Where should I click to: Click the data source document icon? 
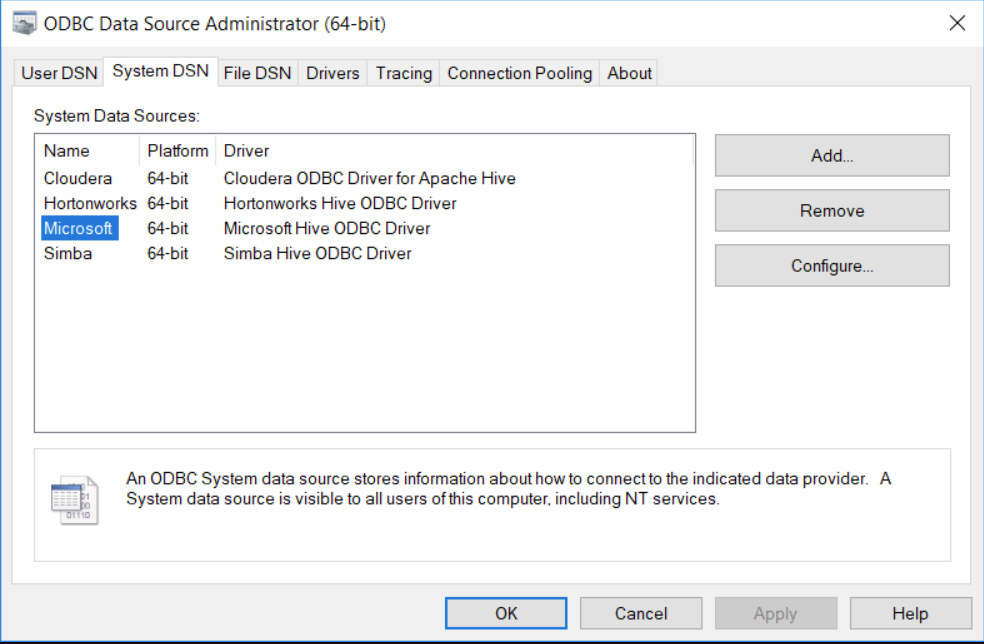(x=75, y=500)
